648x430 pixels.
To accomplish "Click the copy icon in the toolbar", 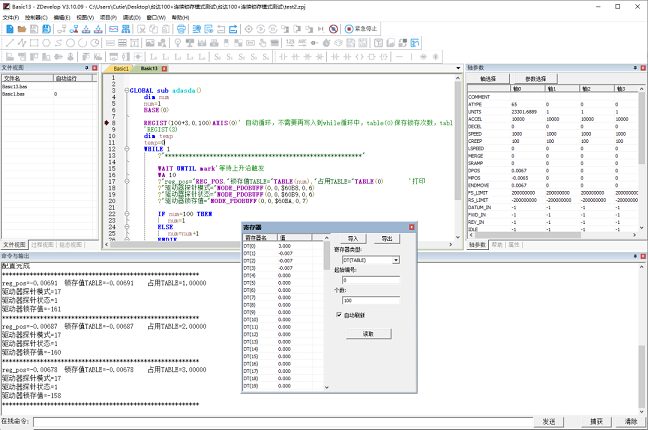I will [x=153, y=29].
